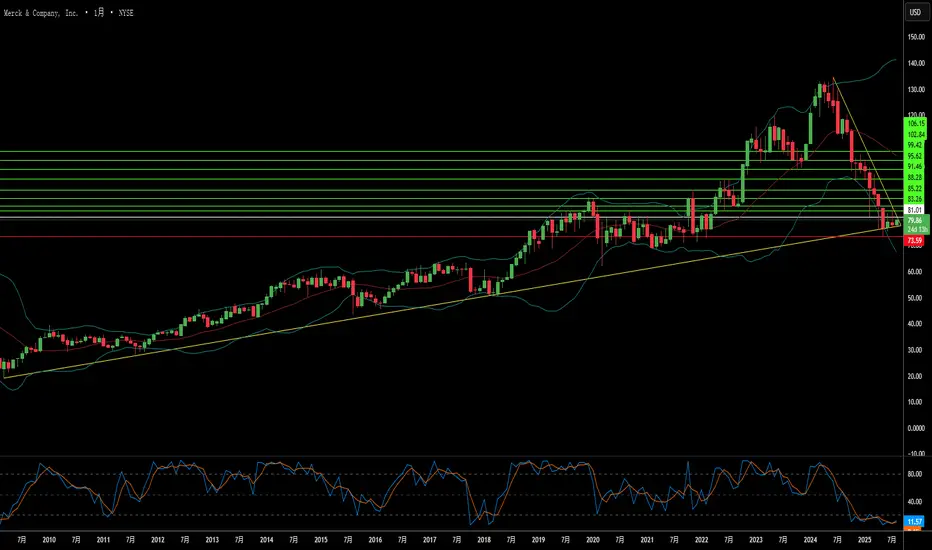This screenshot has height=550, width=932.
Task: Click the 2010 label on time axis
Action: pyautogui.click(x=49, y=539)
